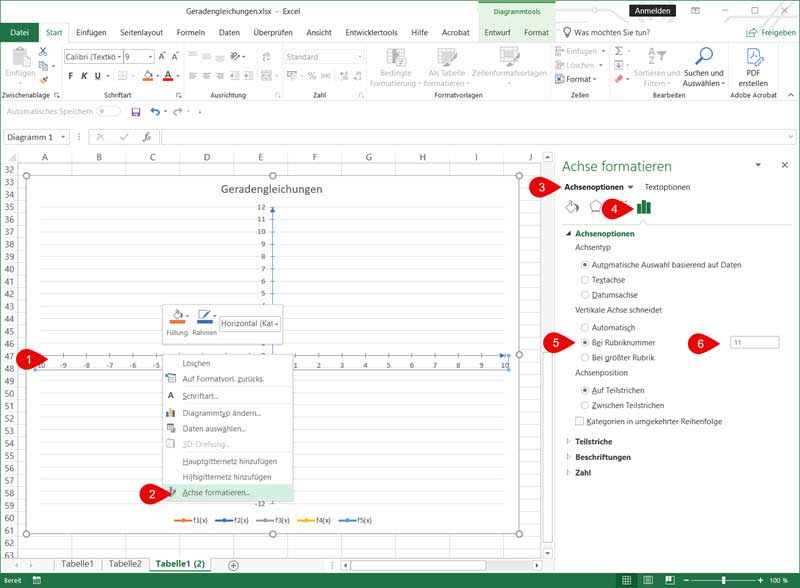Switch to the Entwurf tab under Diagrammtools
Viewport: 800px width, 588px height.
tap(497, 31)
